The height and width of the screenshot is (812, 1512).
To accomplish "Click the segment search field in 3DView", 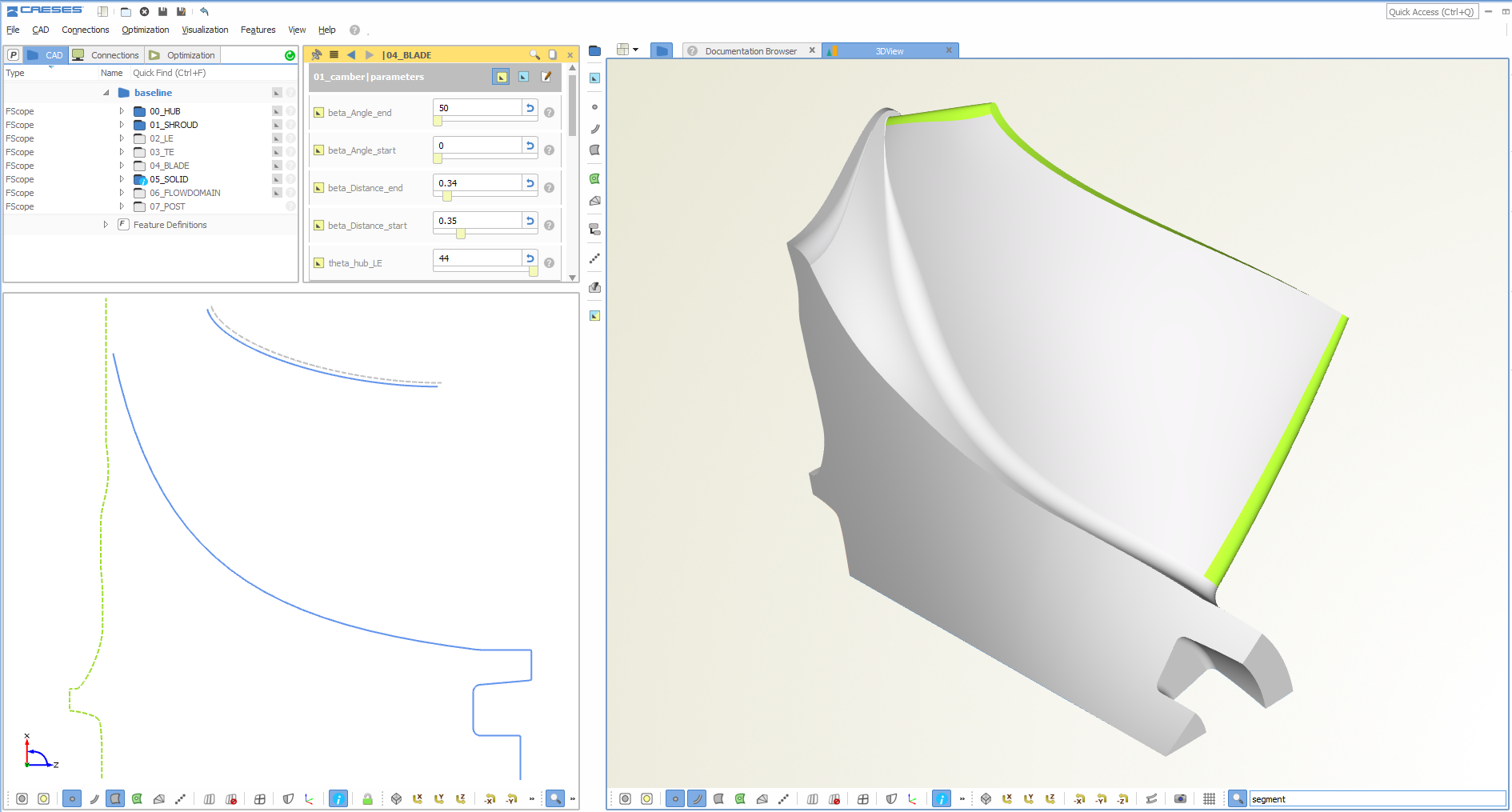I will [1377, 798].
